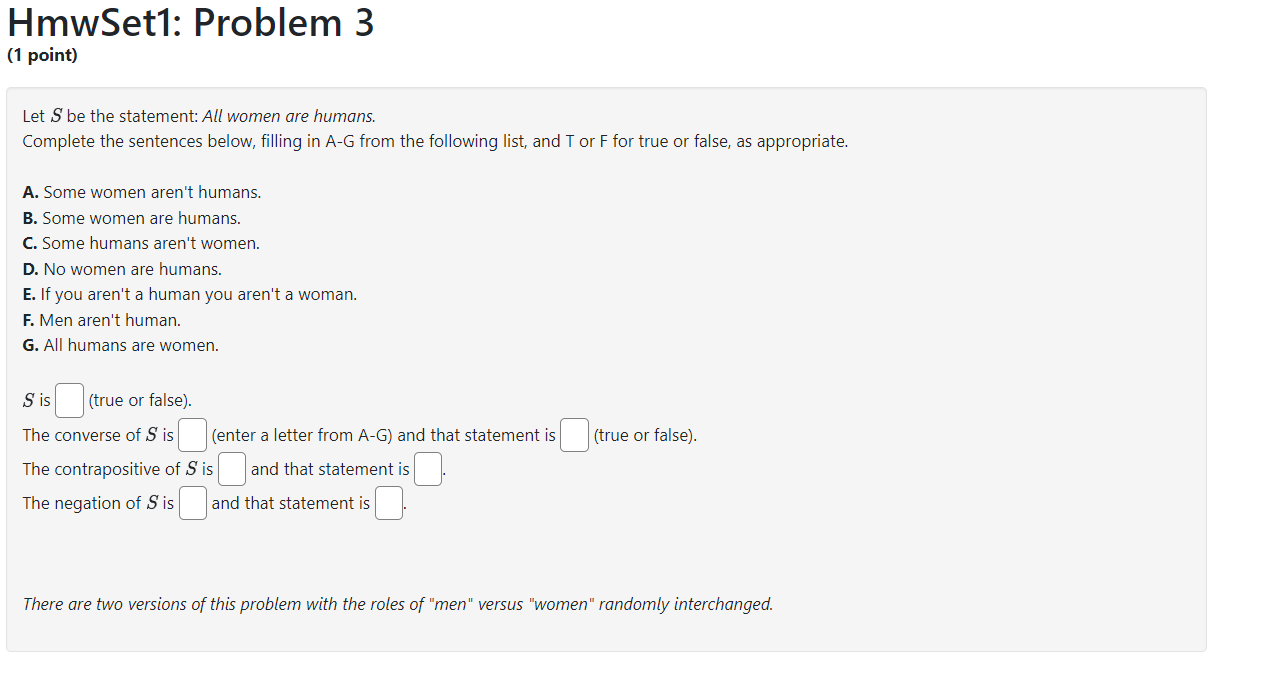Click the italic statement "All women are humans"
The width and height of the screenshot is (1267, 673).
[x=287, y=115]
